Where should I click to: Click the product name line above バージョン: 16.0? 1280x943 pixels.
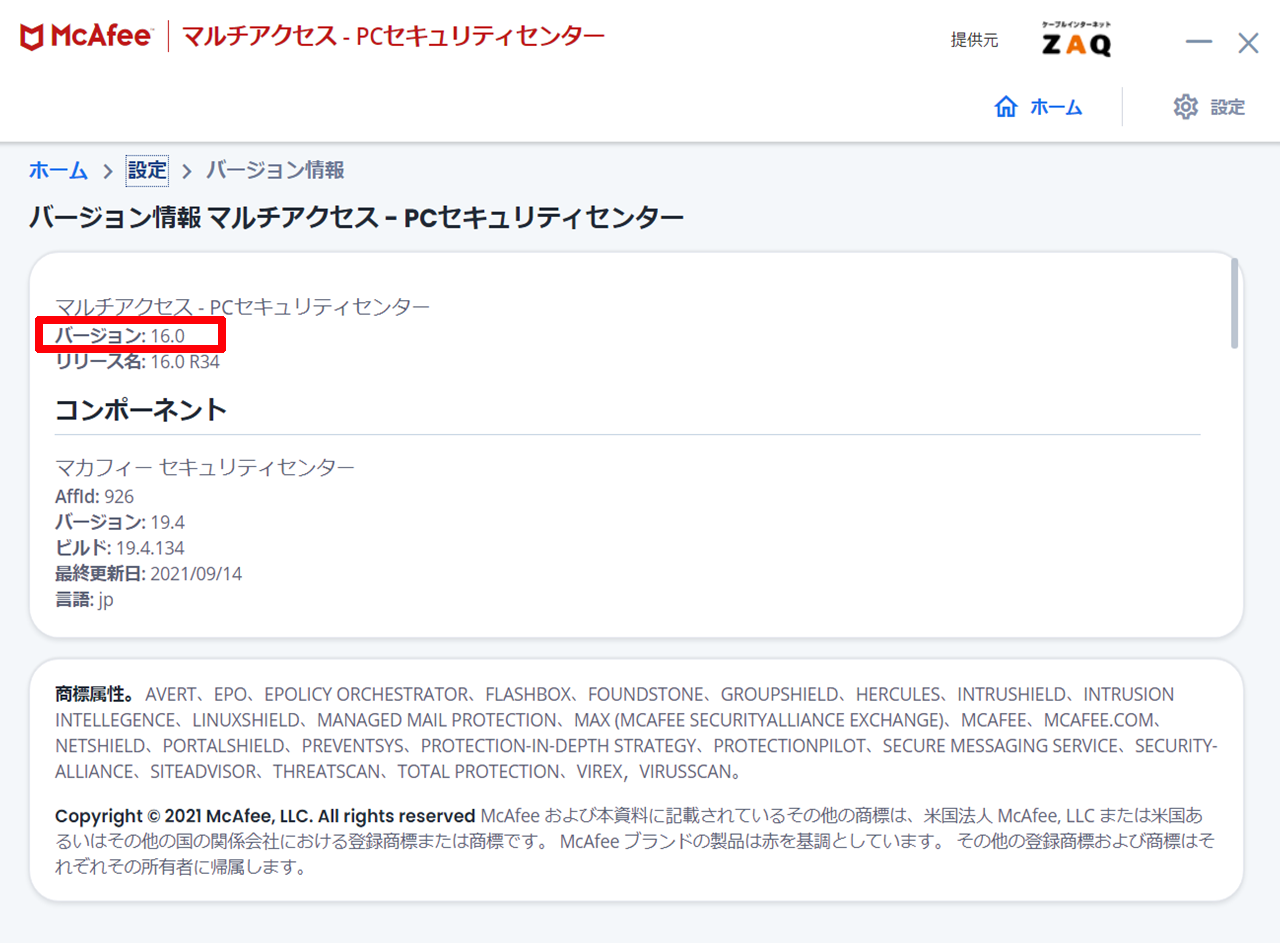243,306
